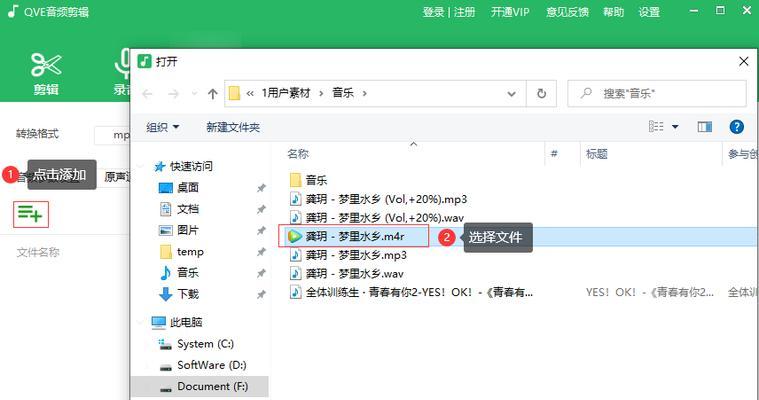This screenshot has height=400, width=759.
Task: Click 新建文件夹 button
Action: point(233,127)
